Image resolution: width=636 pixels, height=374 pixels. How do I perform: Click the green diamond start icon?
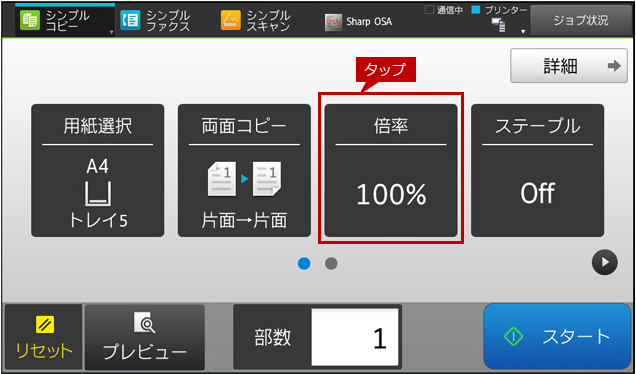(514, 336)
